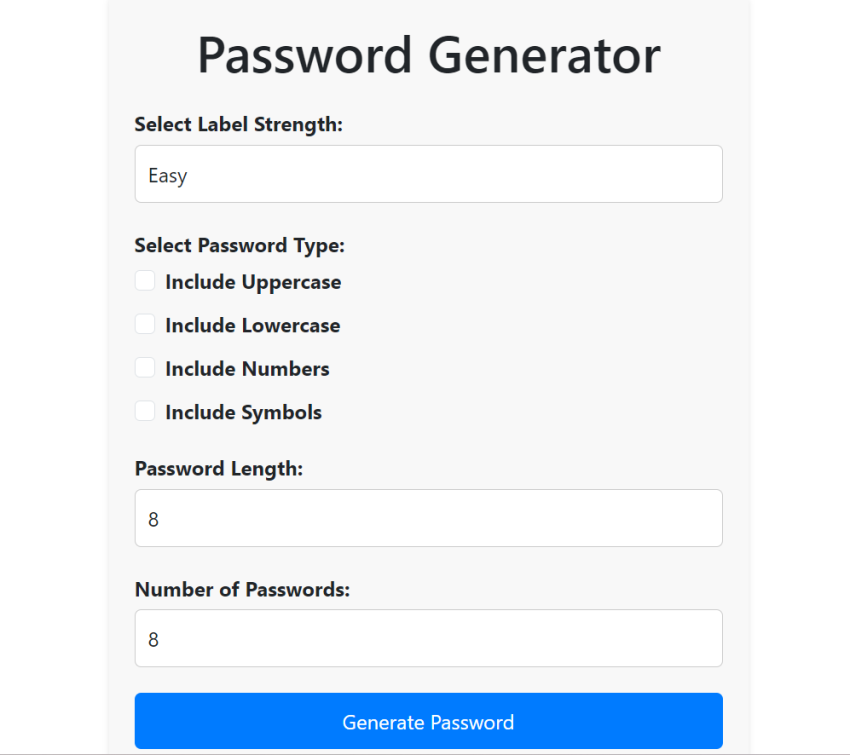The width and height of the screenshot is (850, 755).
Task: Click the Generate Password button
Action: click(x=428, y=721)
